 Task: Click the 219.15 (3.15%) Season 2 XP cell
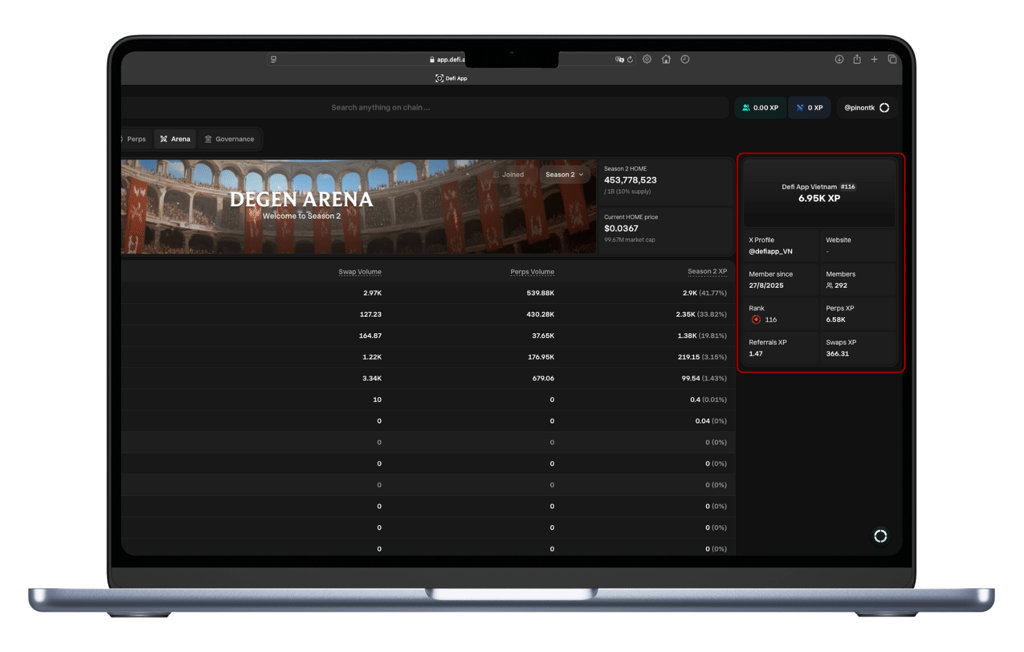pyautogui.click(x=702, y=357)
